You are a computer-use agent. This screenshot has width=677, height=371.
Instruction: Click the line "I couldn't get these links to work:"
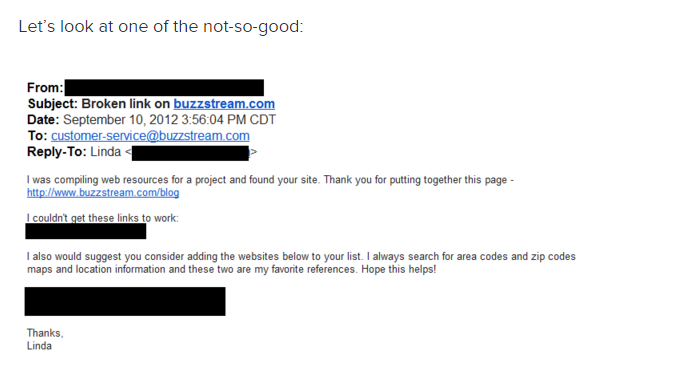tap(102, 218)
